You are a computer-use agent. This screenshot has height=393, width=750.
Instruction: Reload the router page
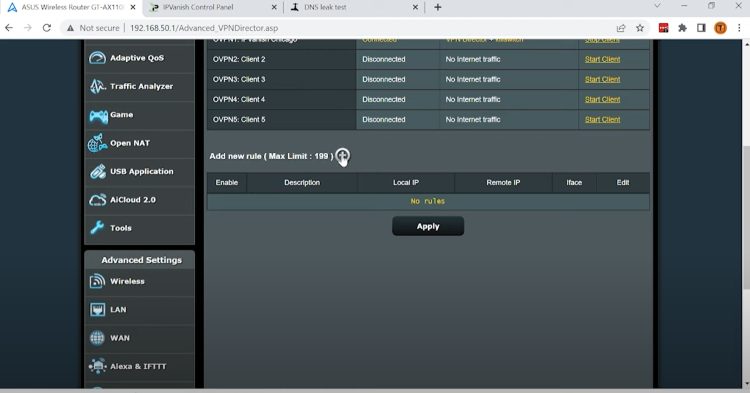click(46, 28)
